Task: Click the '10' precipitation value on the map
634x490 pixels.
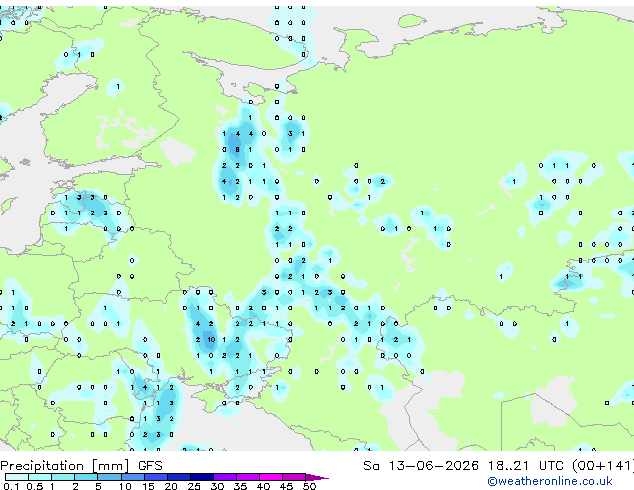Action: pyautogui.click(x=211, y=340)
